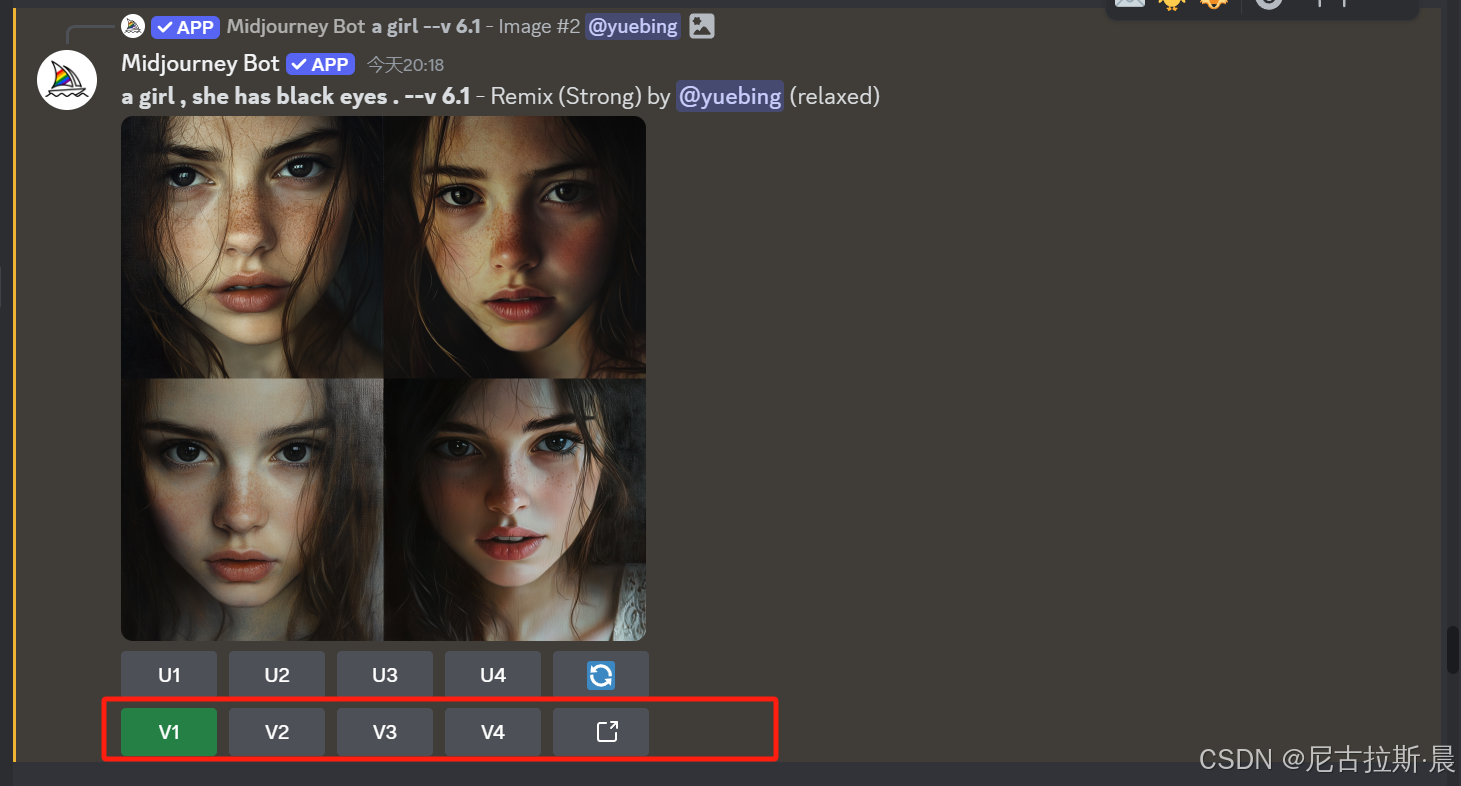This screenshot has width=1461, height=786.
Task: Click the @yuebing mention in reply header
Action: (633, 27)
